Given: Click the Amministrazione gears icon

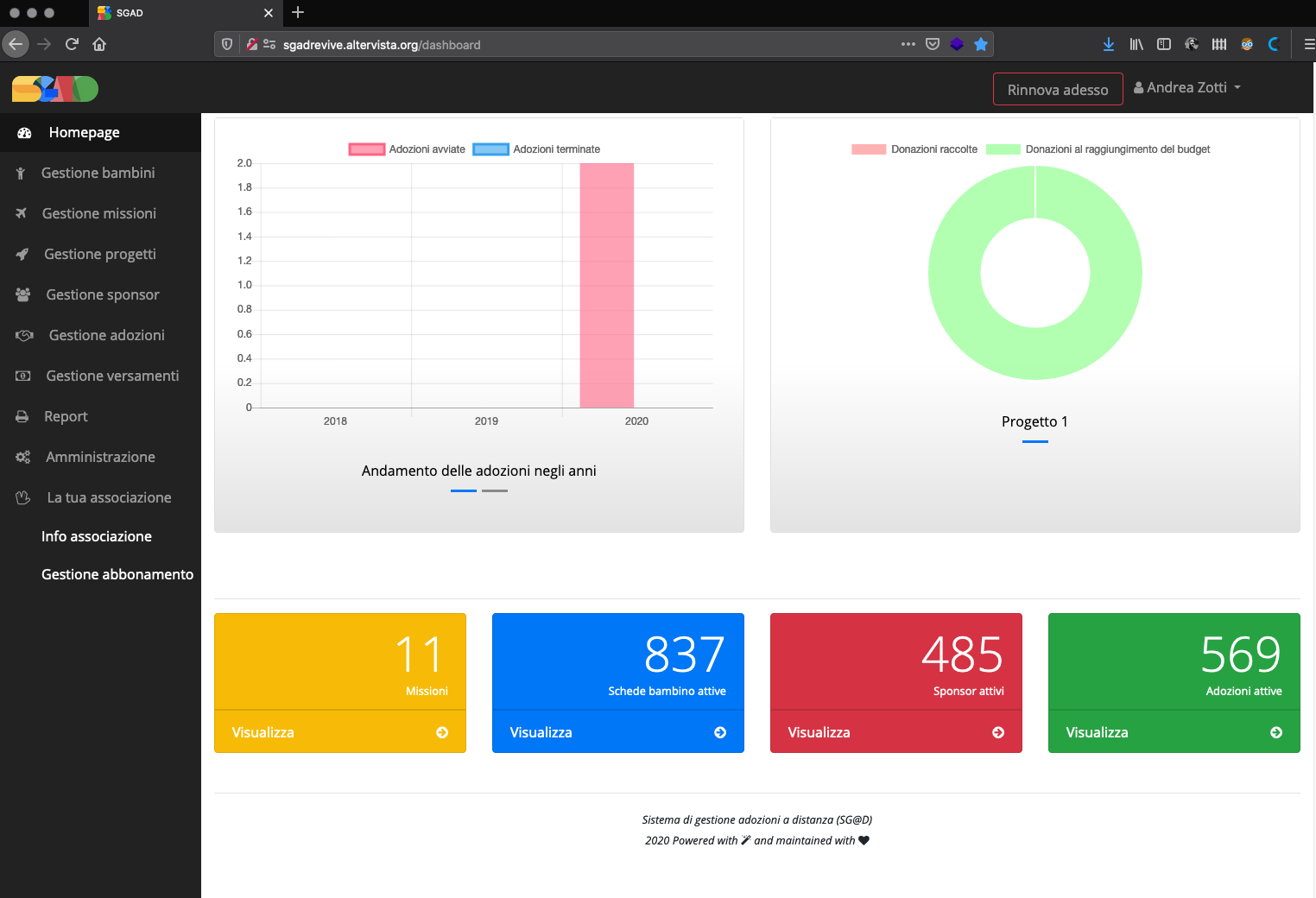Looking at the screenshot, I should click(23, 457).
